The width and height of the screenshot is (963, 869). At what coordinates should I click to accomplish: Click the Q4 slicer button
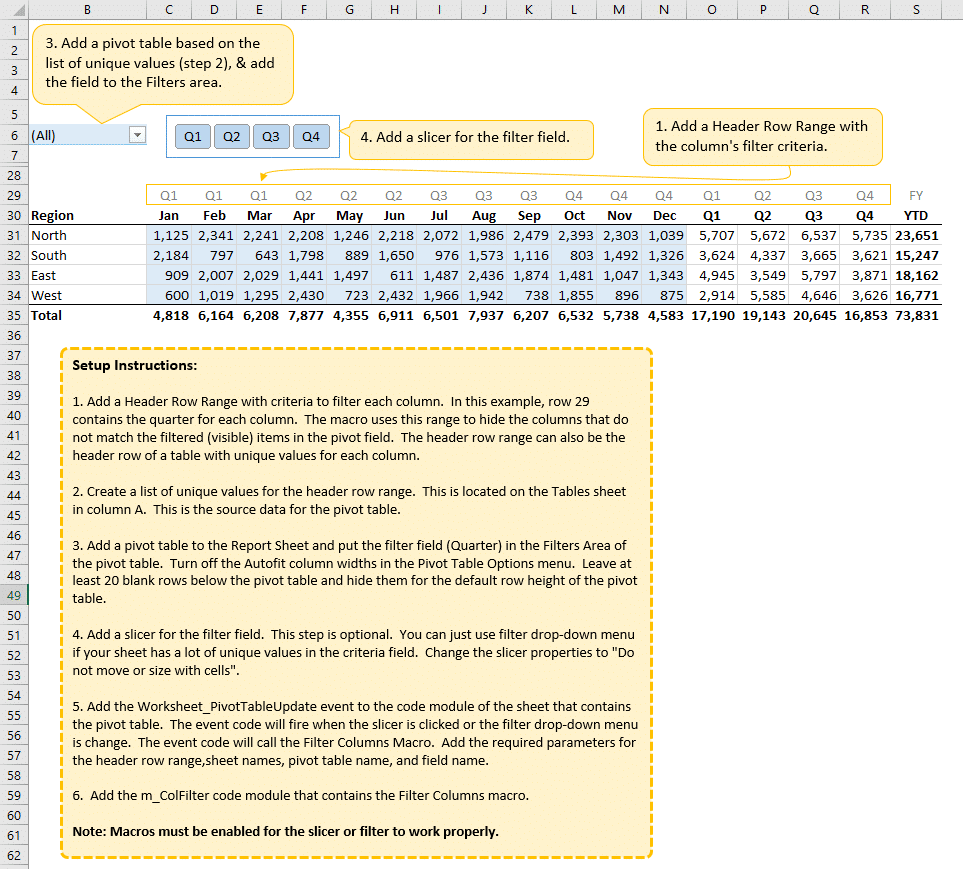[x=310, y=136]
